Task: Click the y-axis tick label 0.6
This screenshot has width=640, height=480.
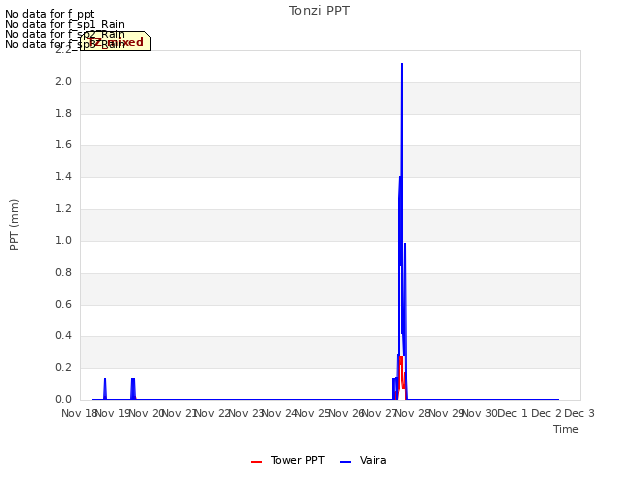Action: 63,304
